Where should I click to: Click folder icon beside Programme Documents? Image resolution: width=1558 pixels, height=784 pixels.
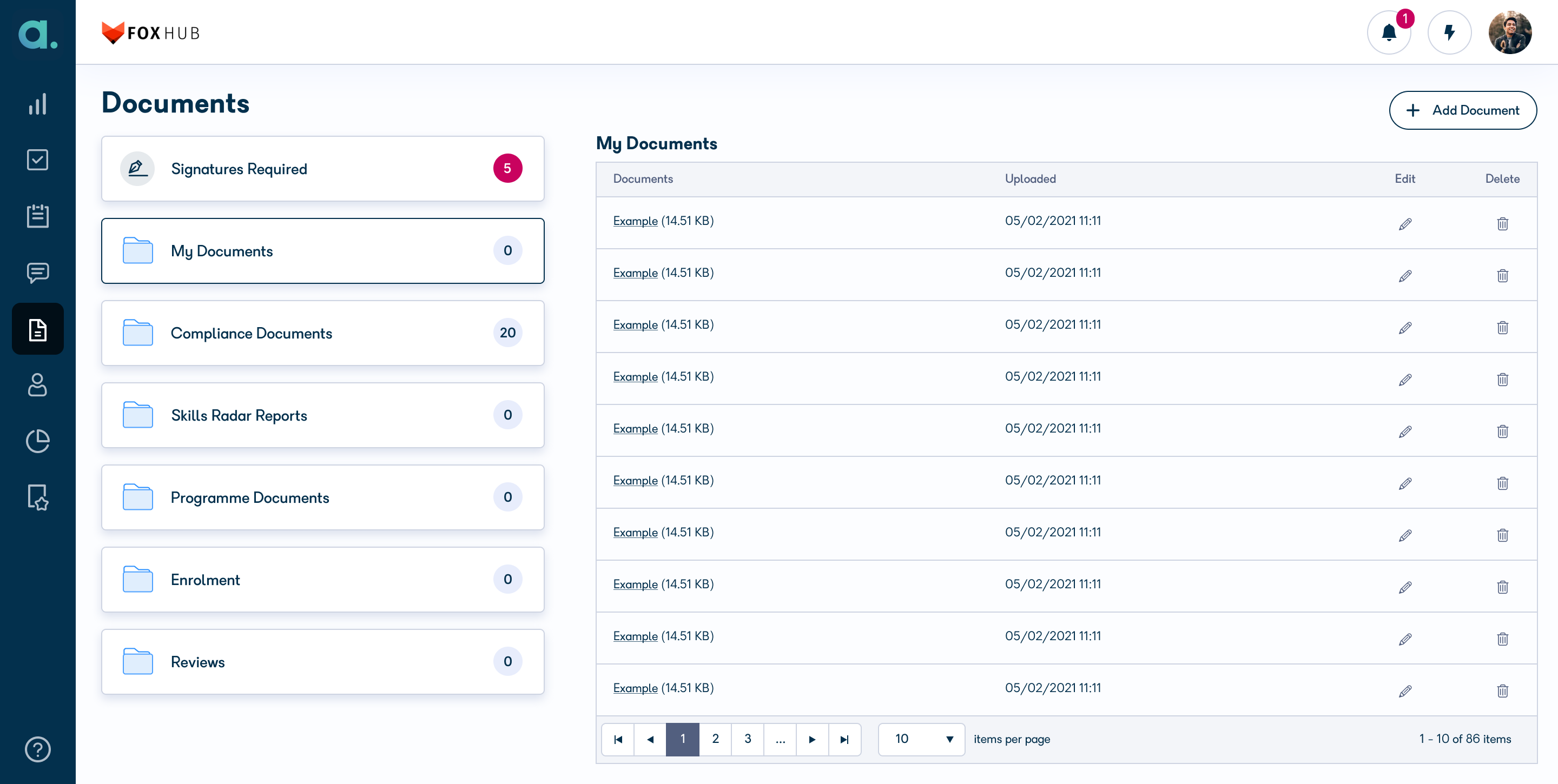pos(138,497)
